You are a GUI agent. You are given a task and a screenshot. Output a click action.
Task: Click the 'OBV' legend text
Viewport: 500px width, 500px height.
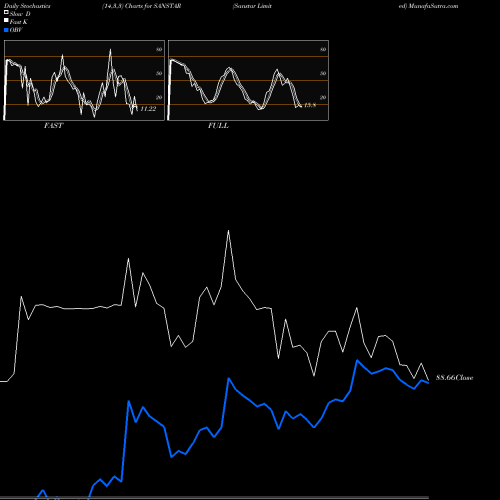click(x=16, y=30)
